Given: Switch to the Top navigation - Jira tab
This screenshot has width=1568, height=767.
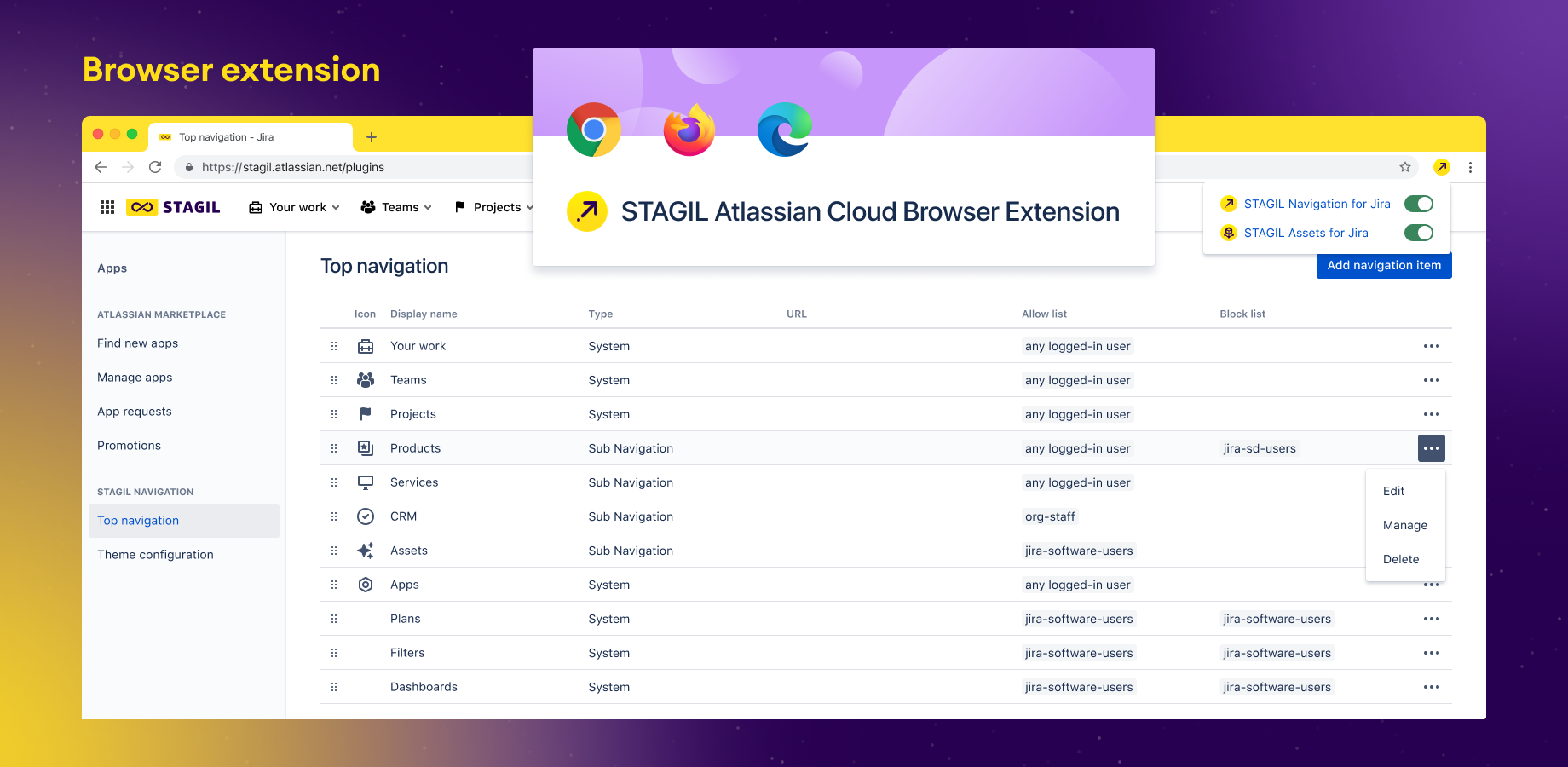Looking at the screenshot, I should [x=251, y=137].
